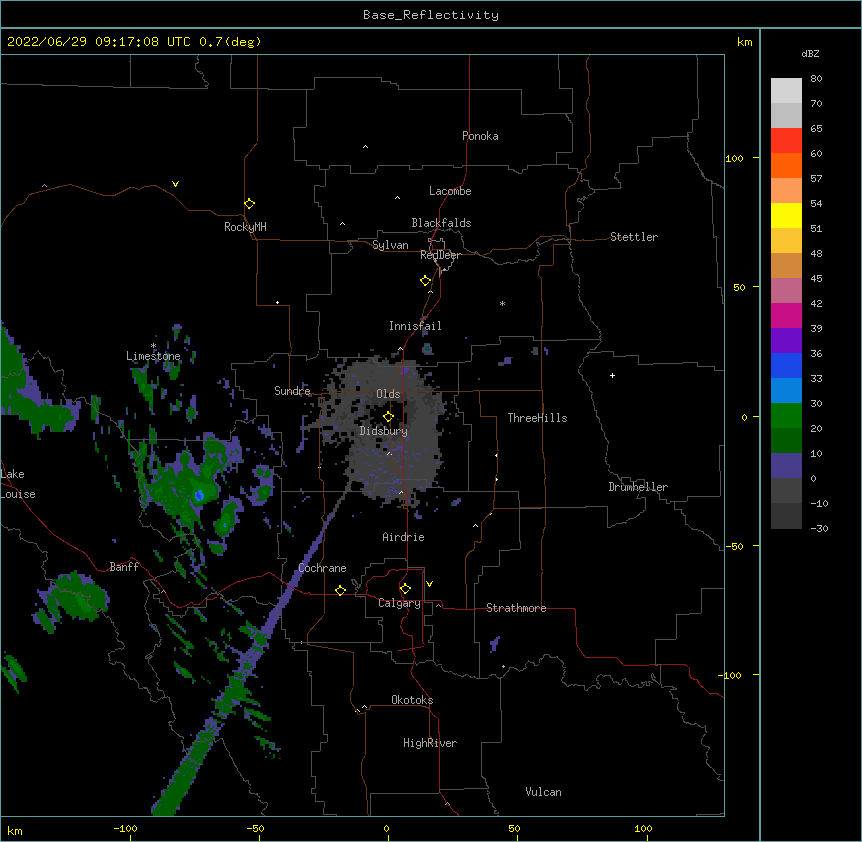Click the white asterisk marker east of Innisfail

502,303
